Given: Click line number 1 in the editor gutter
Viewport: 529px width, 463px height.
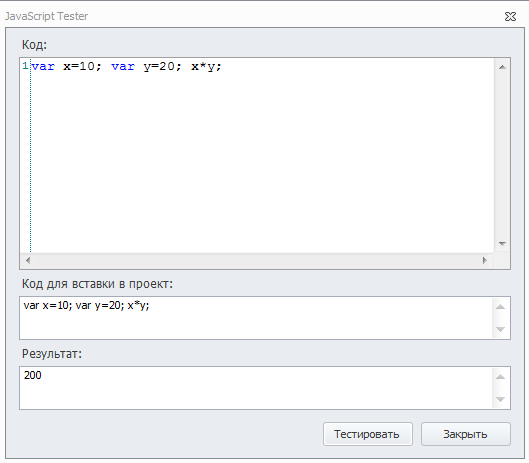Looking at the screenshot, I should [x=25, y=65].
